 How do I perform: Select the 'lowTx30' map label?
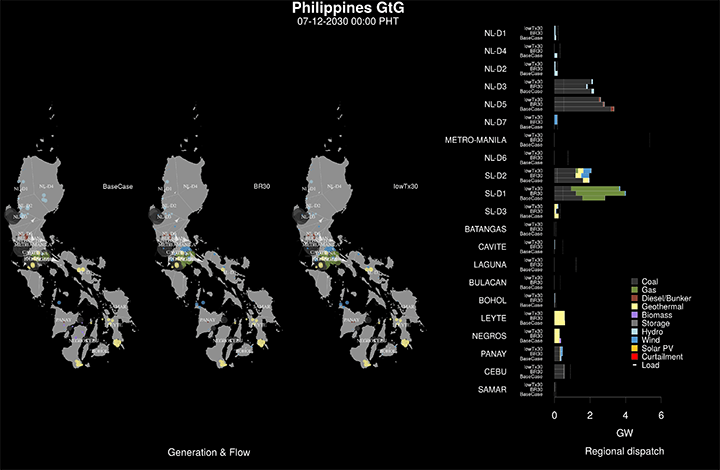[x=405, y=186]
